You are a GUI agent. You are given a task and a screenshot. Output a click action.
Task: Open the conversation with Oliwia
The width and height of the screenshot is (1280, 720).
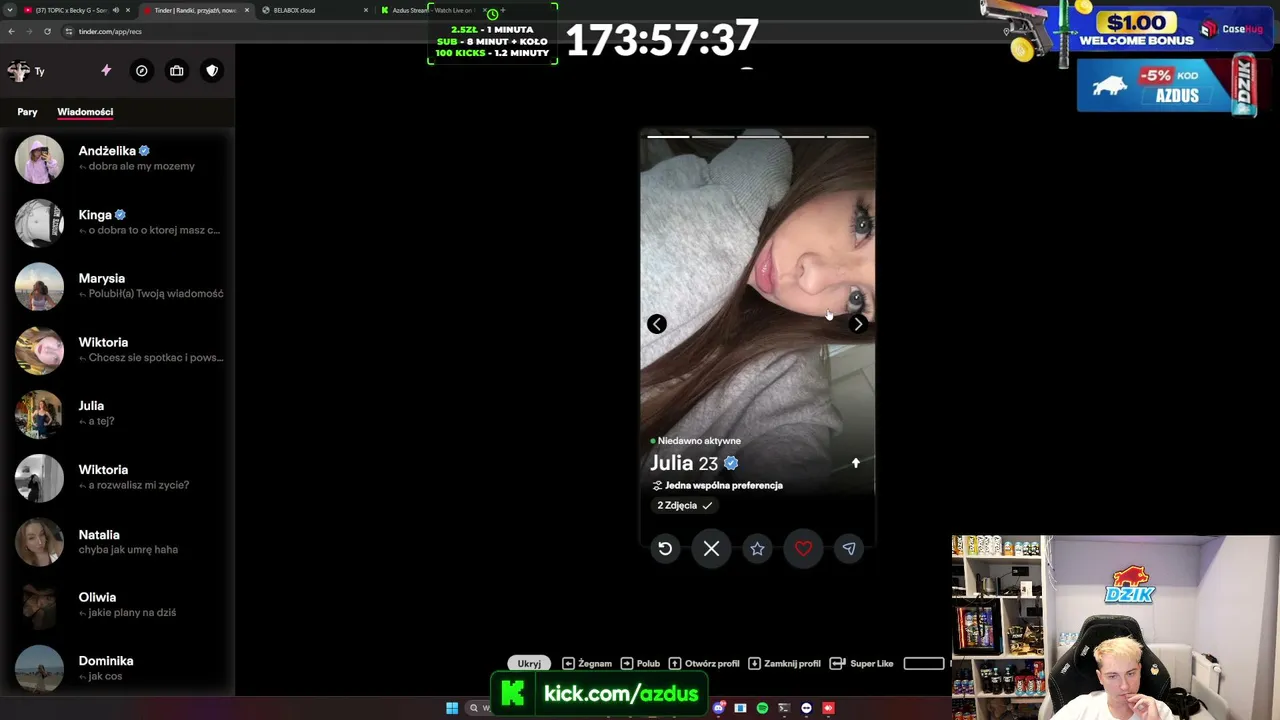tap(117, 605)
